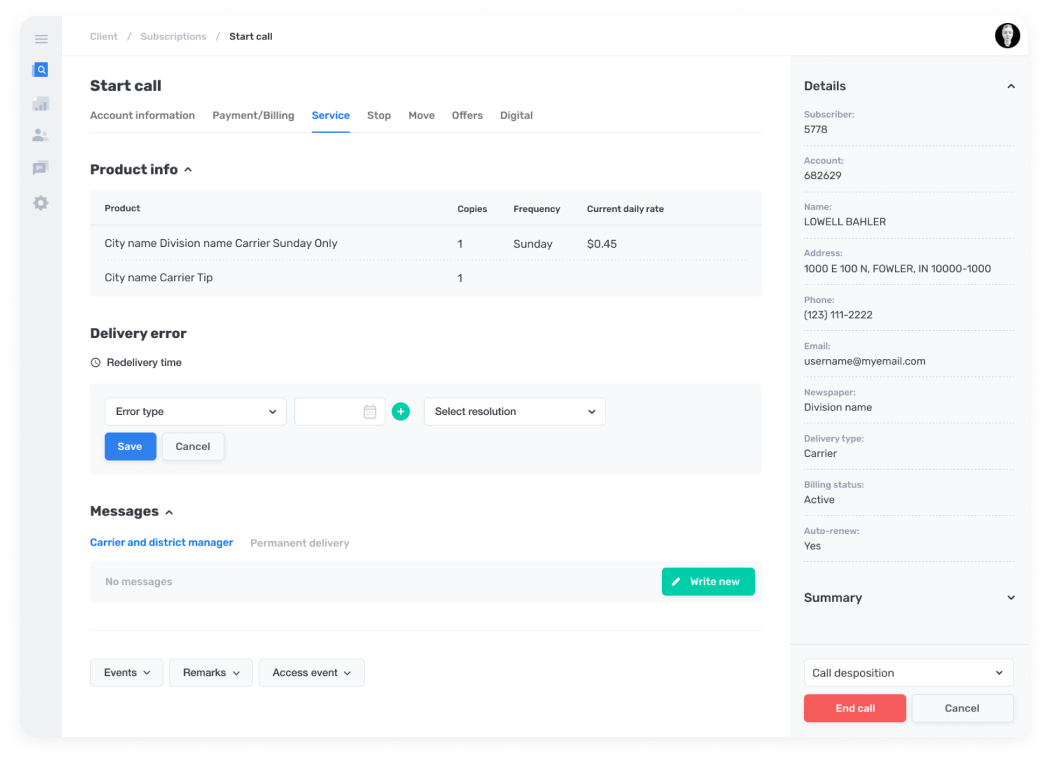Open the Call desposition dropdown

tap(908, 672)
